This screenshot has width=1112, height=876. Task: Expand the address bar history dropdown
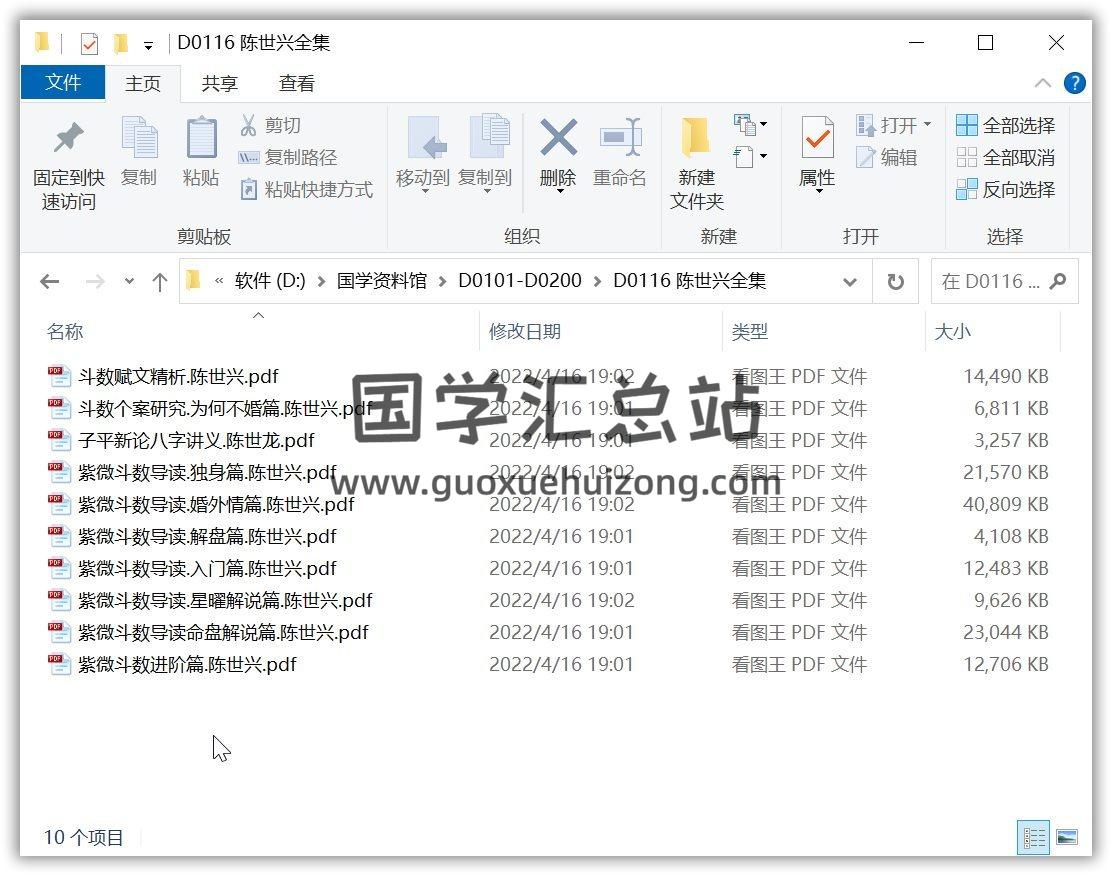850,282
